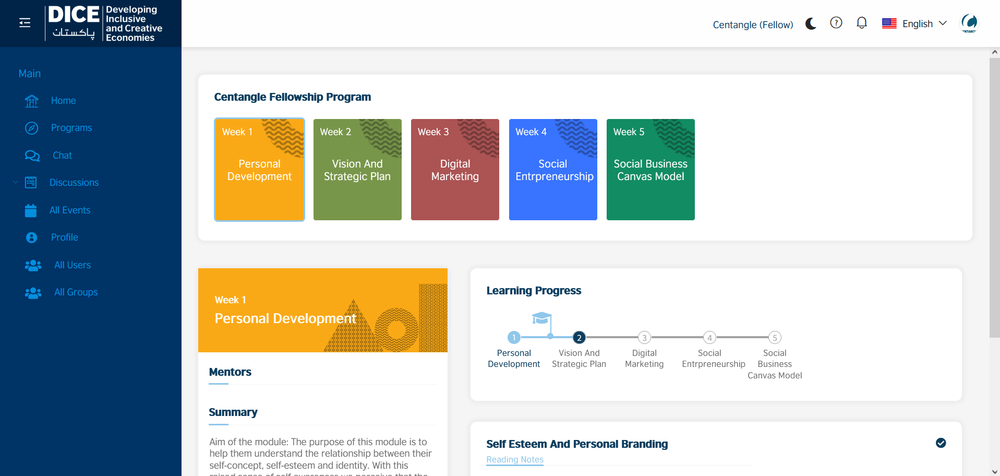Open the help question mark icon
Screen dimensions: 1000x476
coord(835,23)
